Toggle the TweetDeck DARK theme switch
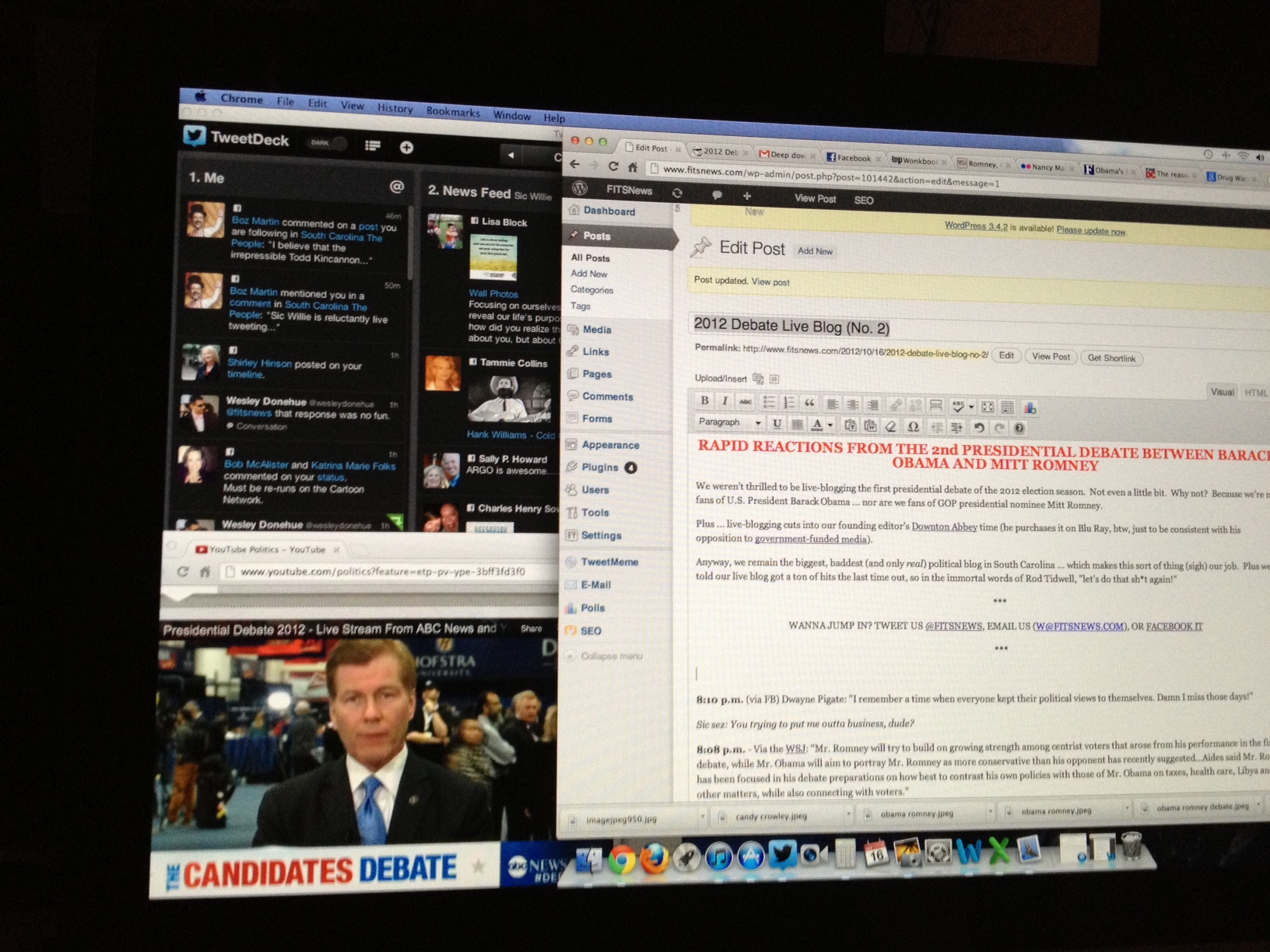Image resolution: width=1270 pixels, height=952 pixels. pyautogui.click(x=328, y=143)
